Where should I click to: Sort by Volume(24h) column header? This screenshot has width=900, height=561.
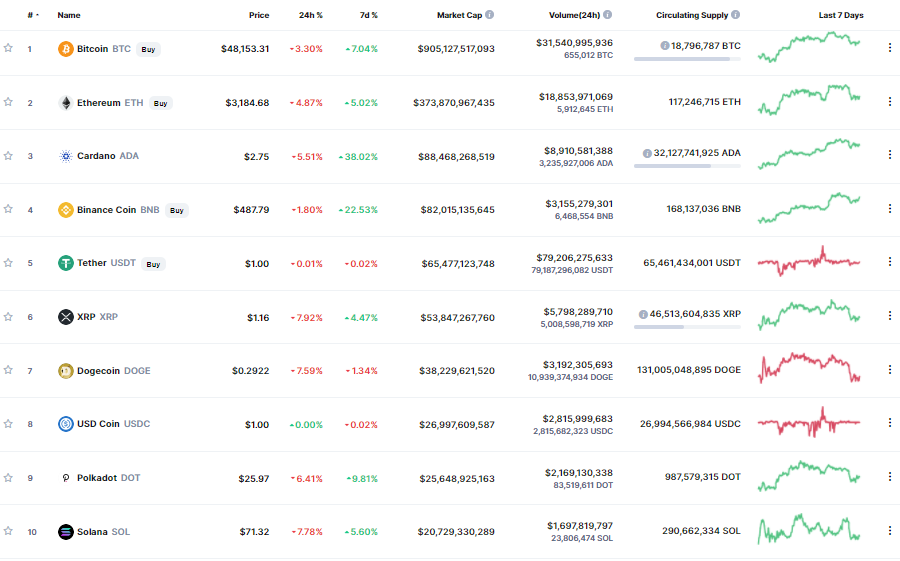click(x=574, y=15)
